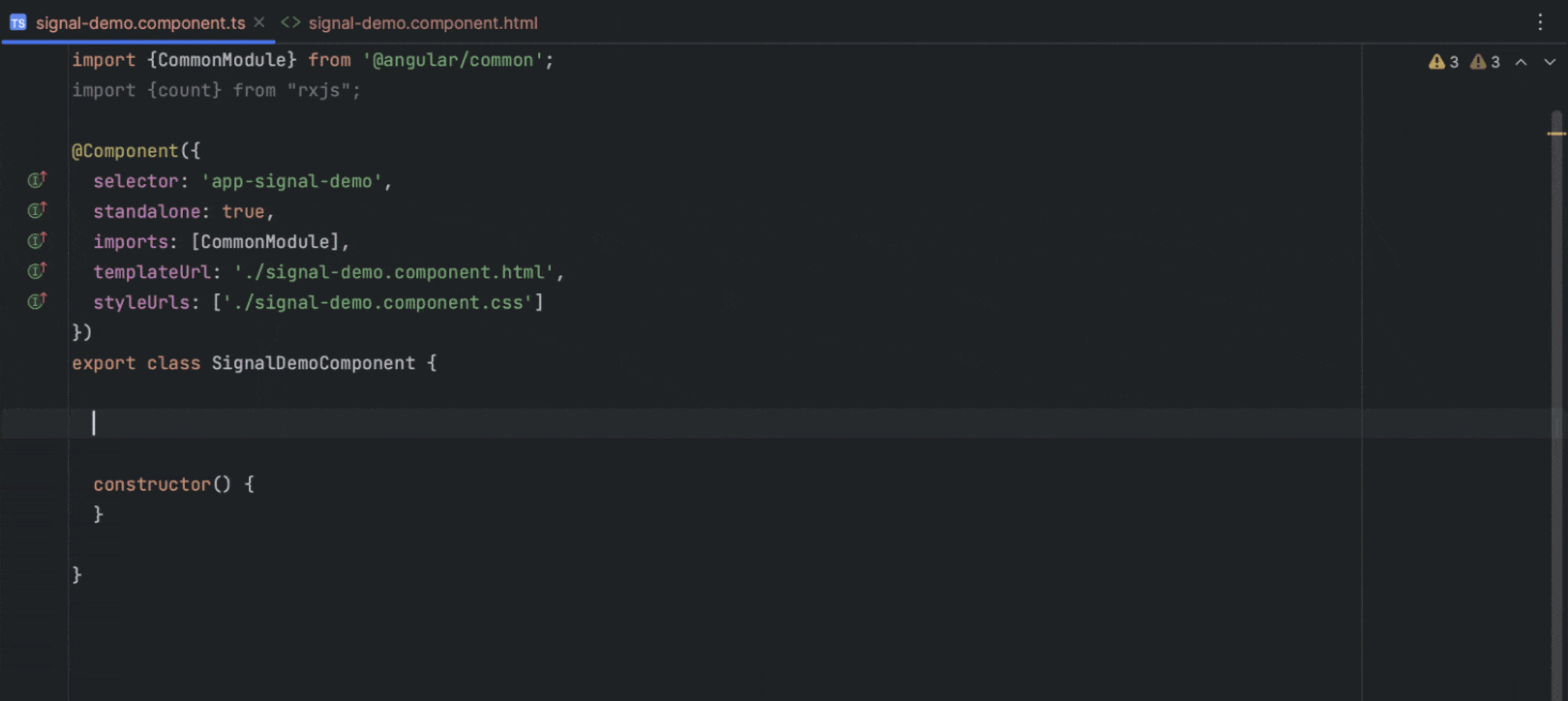
Task: Click the gutter marker beside styleUrls
Action: point(37,301)
